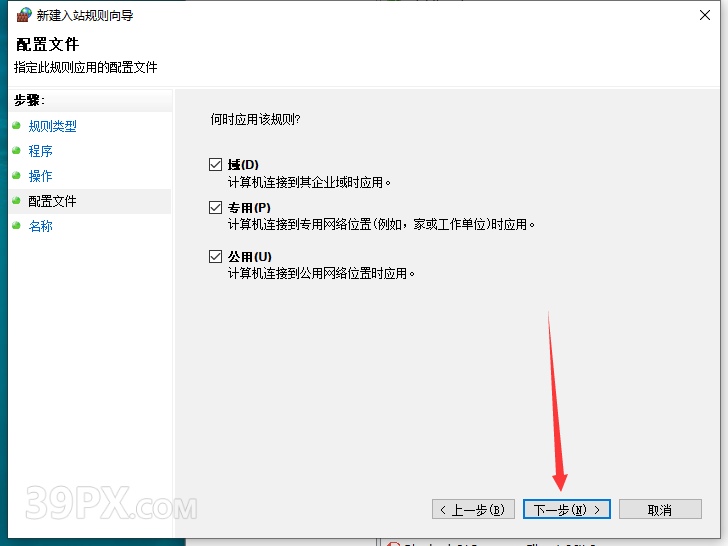Image resolution: width=728 pixels, height=546 pixels.
Task: Open the 名称 step in sidebar
Action: click(40, 226)
